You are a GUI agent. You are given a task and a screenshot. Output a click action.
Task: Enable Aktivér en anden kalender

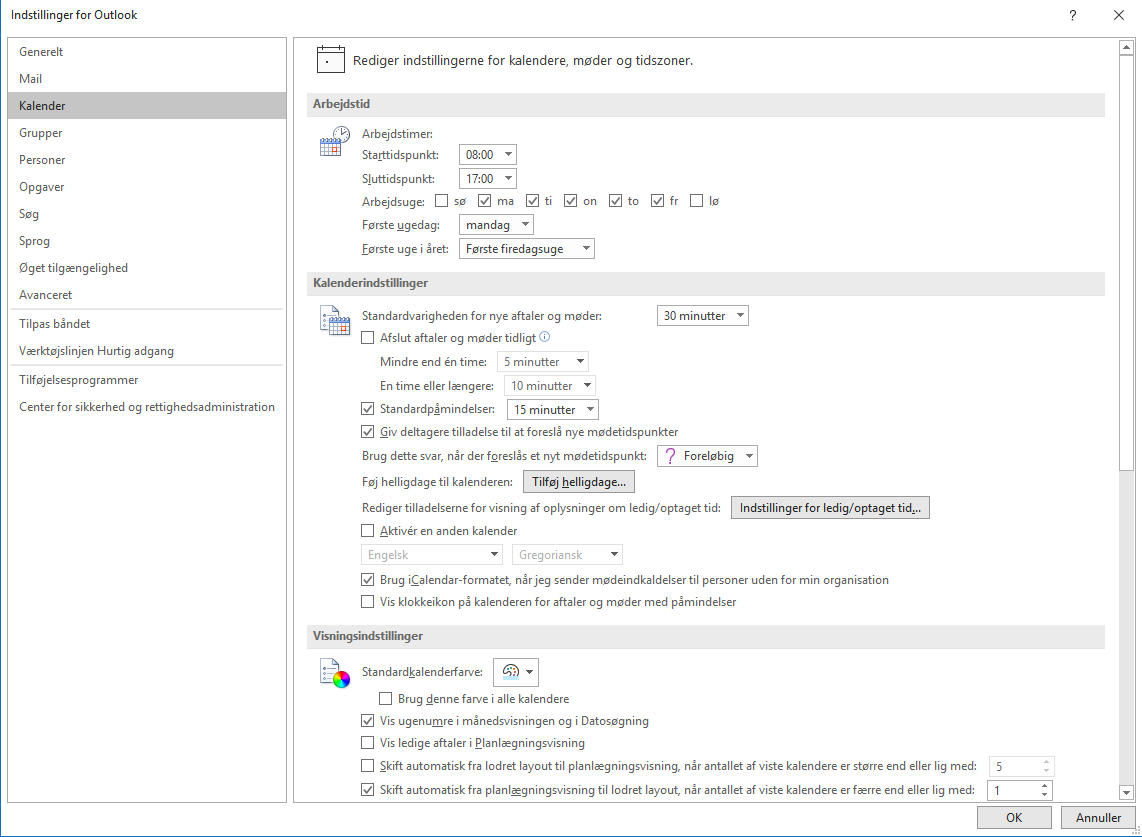pyautogui.click(x=368, y=530)
